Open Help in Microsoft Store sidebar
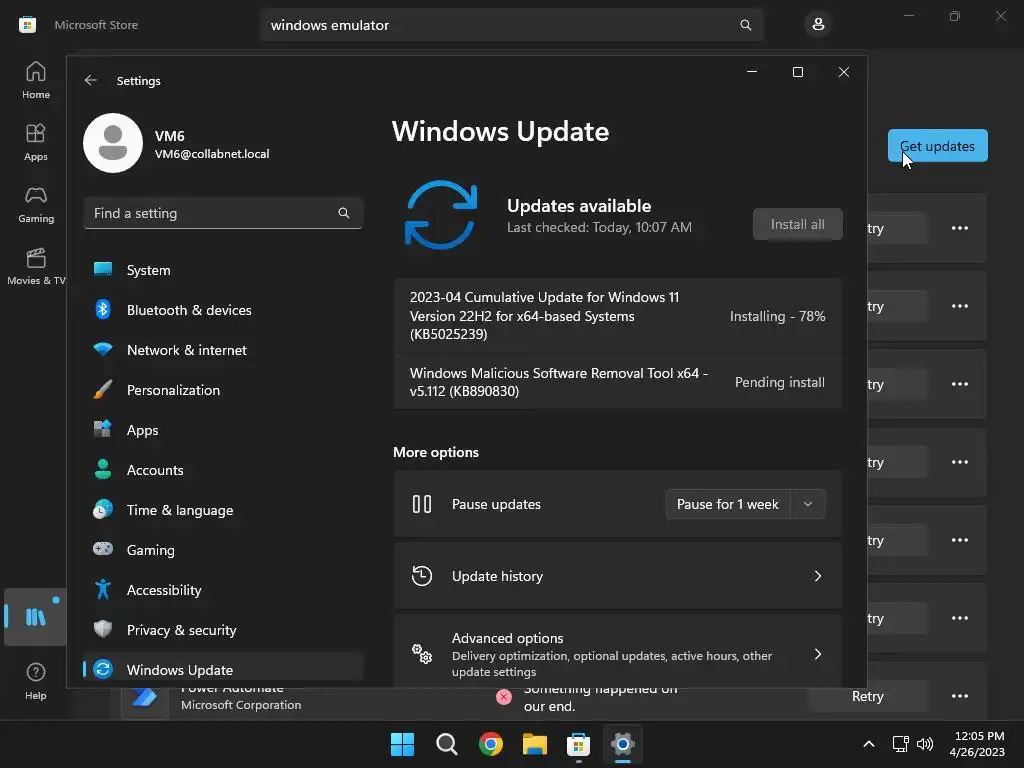 pyautogui.click(x=35, y=681)
